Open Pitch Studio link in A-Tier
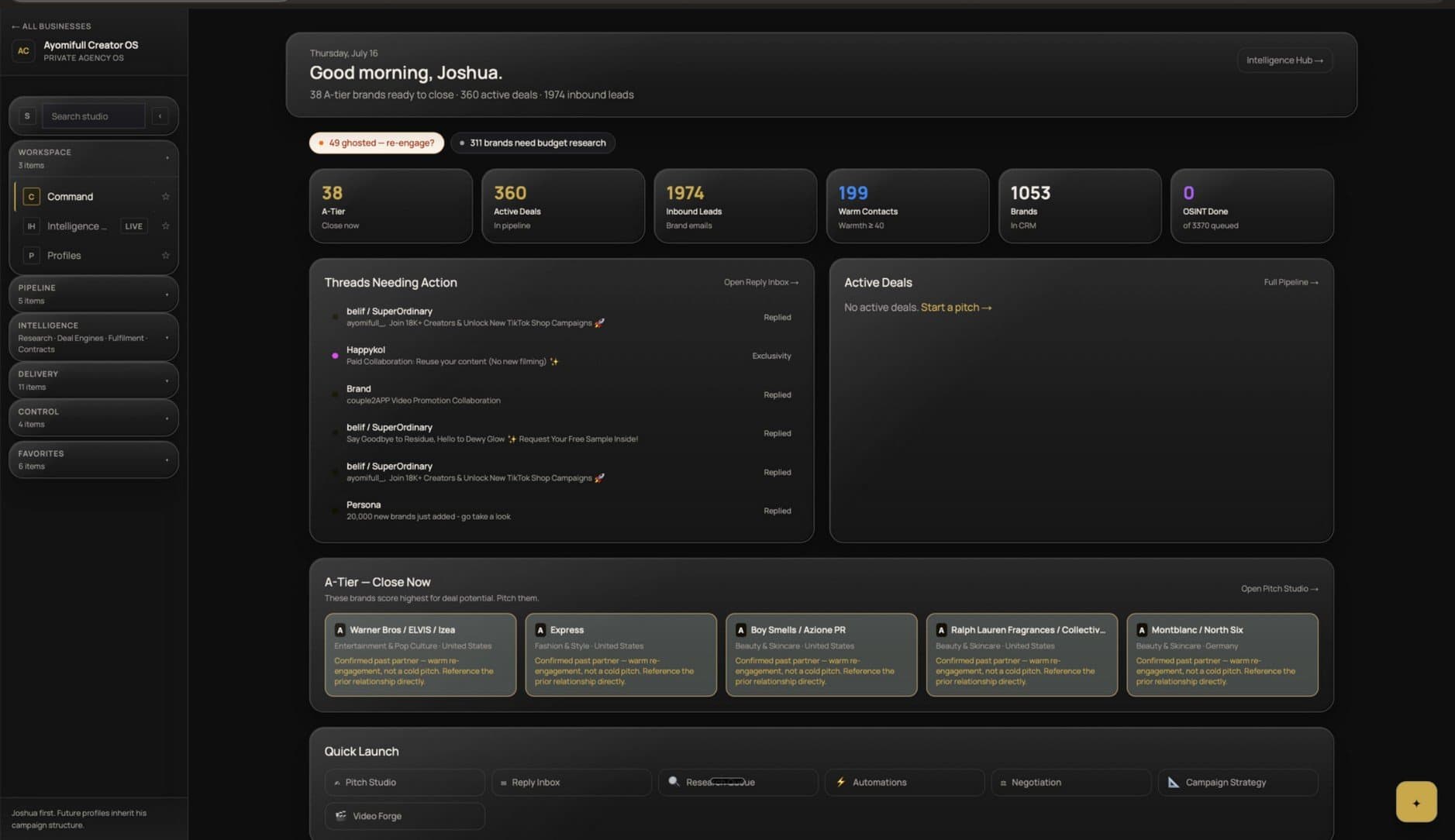Screen dimensions: 1455x840 (1279, 589)
